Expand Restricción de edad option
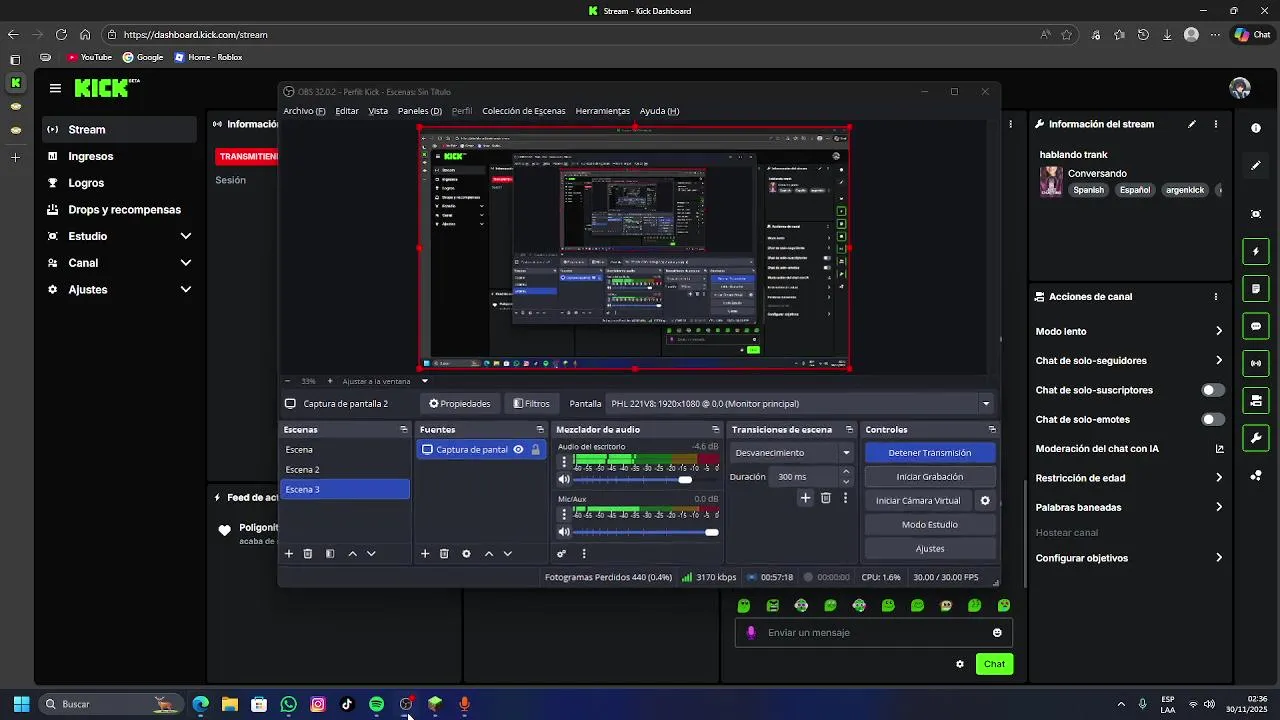The height and width of the screenshot is (720, 1280). 1219,478
